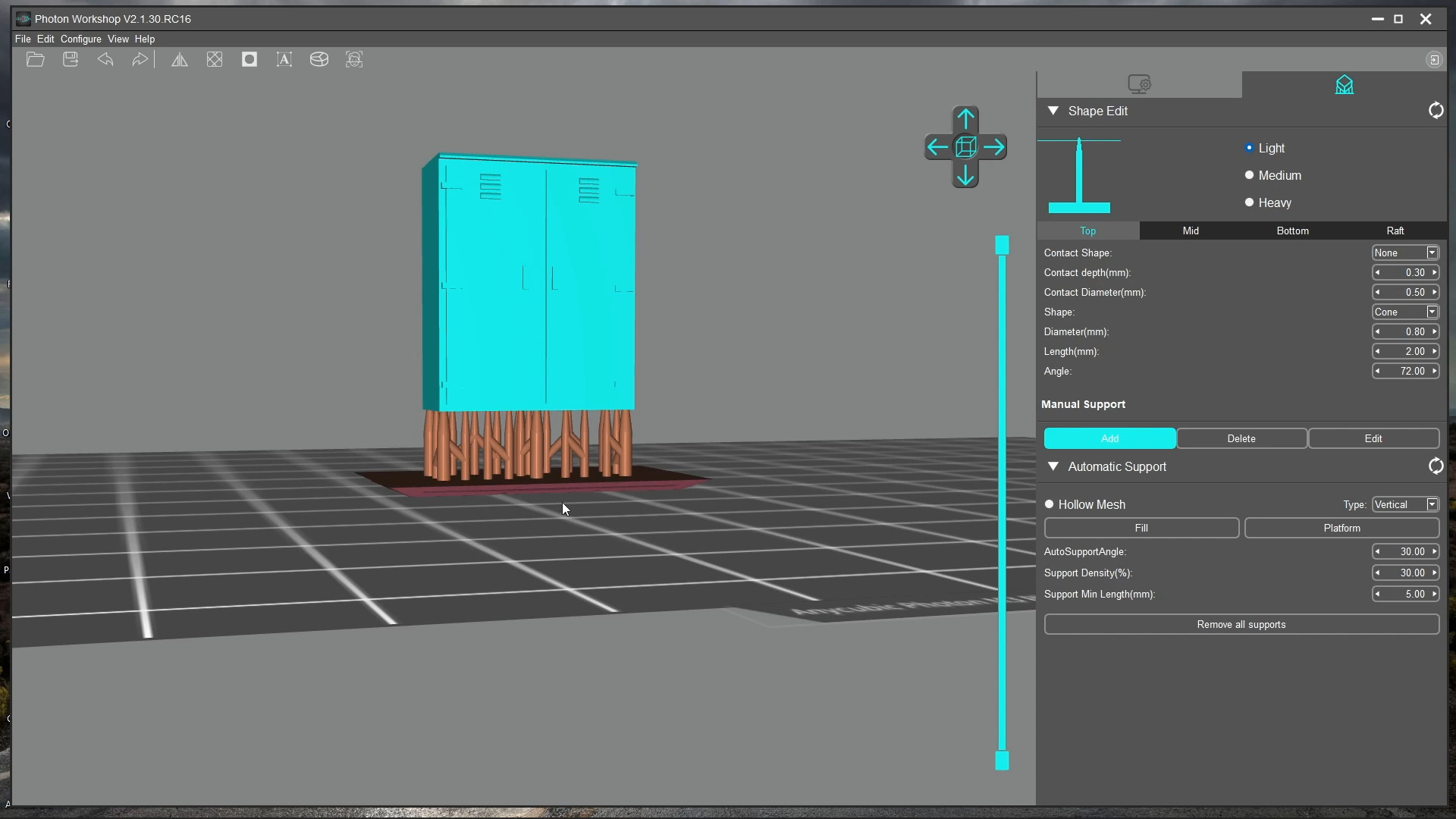
Task: Click the camera/scene settings icon
Action: pyautogui.click(x=1140, y=84)
